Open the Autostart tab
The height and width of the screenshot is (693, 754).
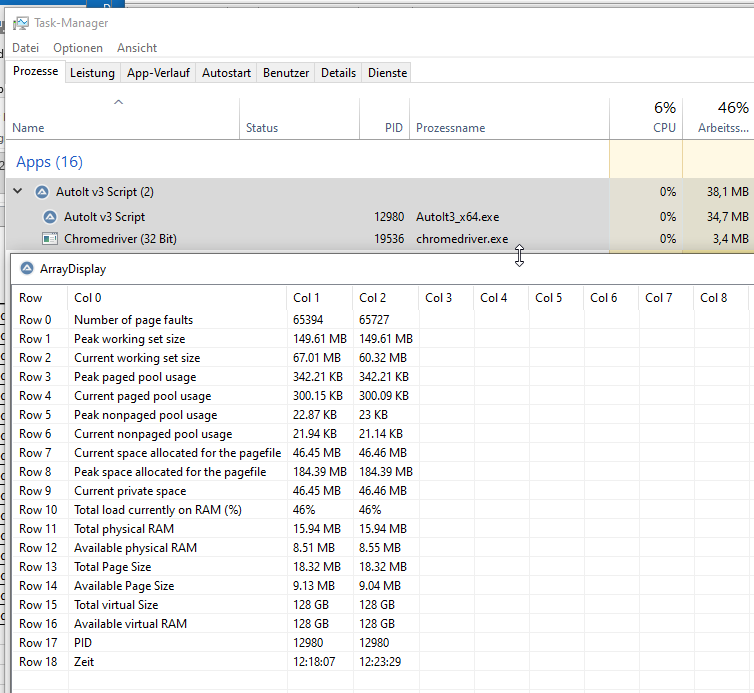(226, 73)
